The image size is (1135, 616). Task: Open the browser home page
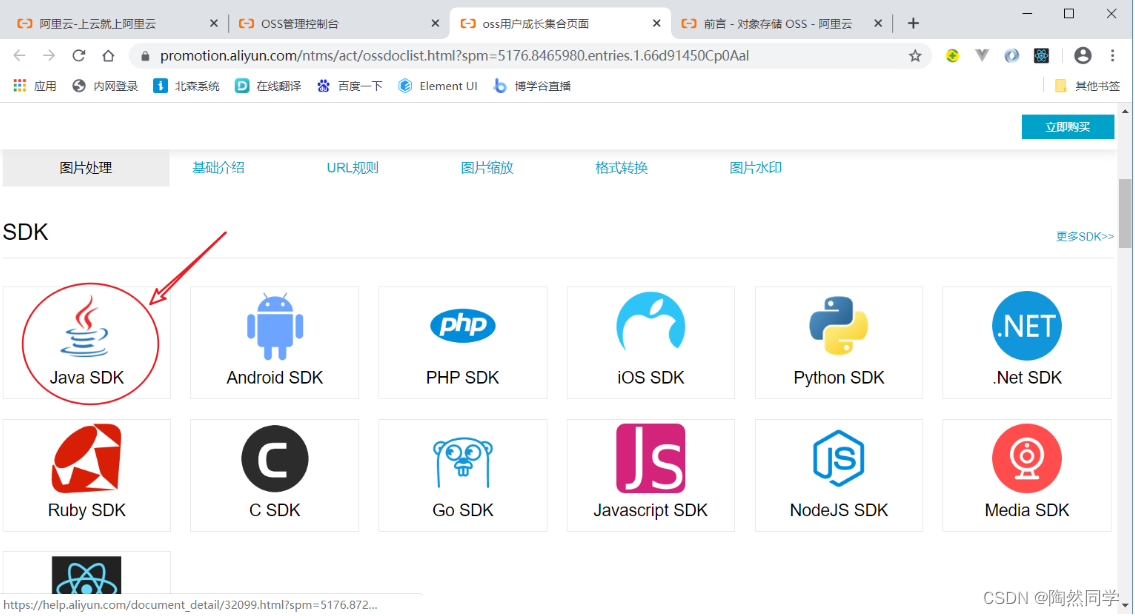coord(108,56)
